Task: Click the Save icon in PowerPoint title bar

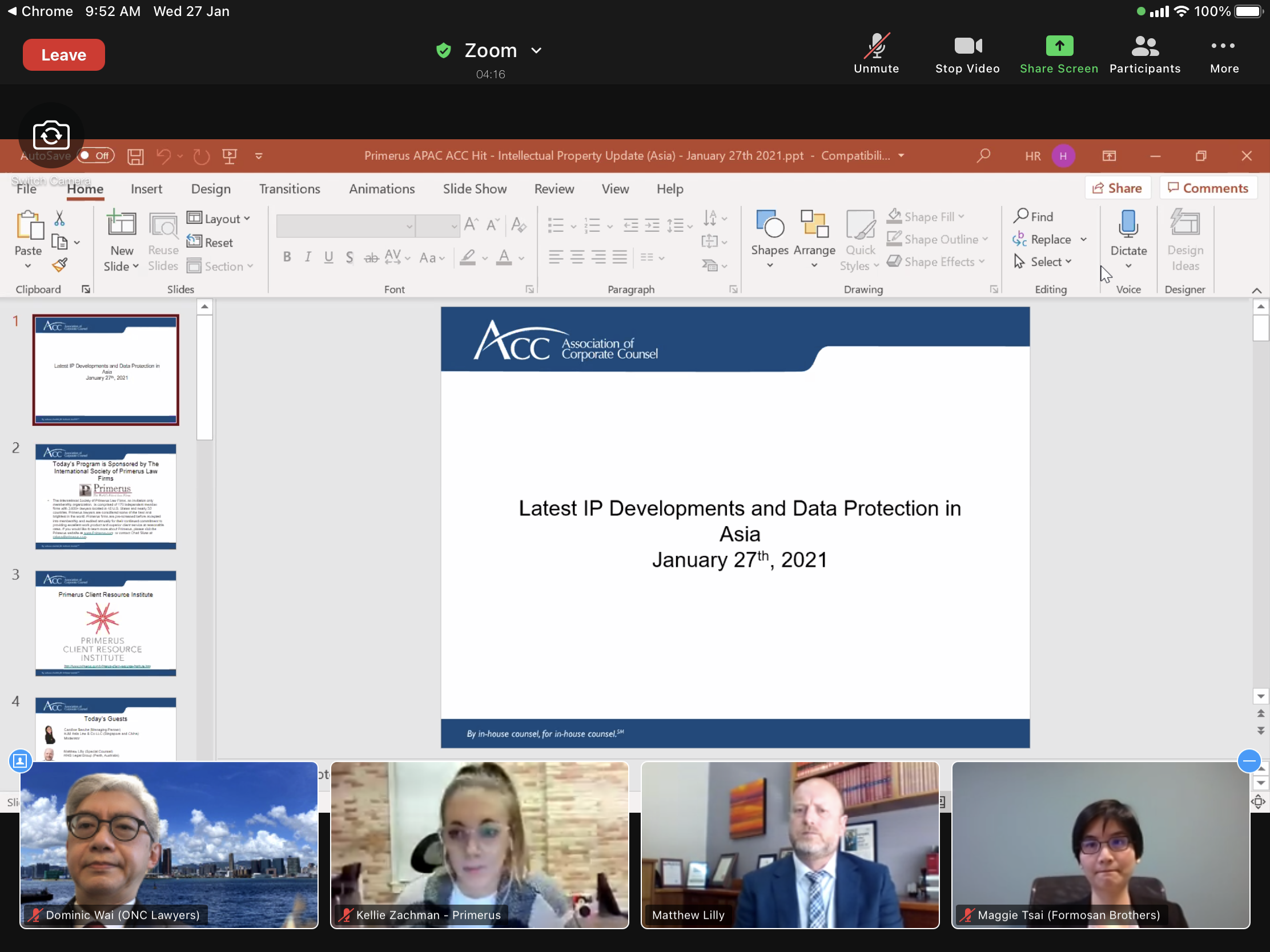Action: coord(135,156)
